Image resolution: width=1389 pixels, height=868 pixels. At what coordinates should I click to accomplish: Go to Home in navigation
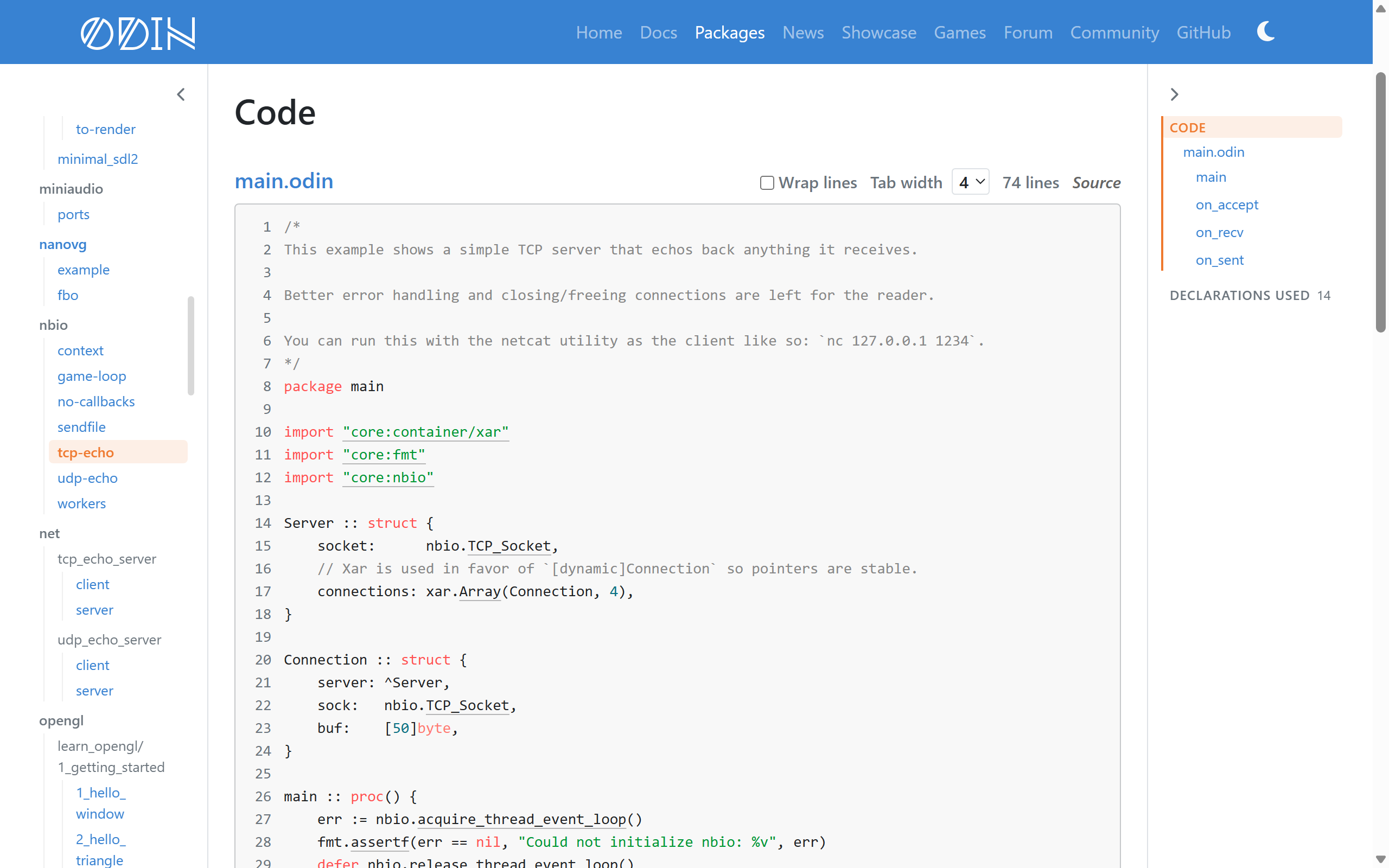click(x=598, y=32)
